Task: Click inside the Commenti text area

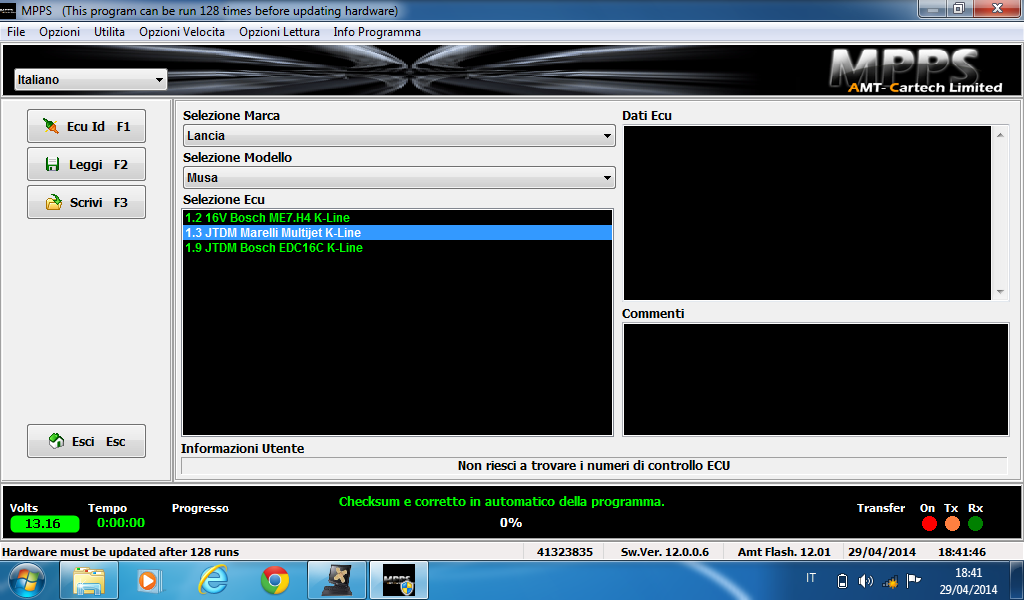Action: pos(816,379)
